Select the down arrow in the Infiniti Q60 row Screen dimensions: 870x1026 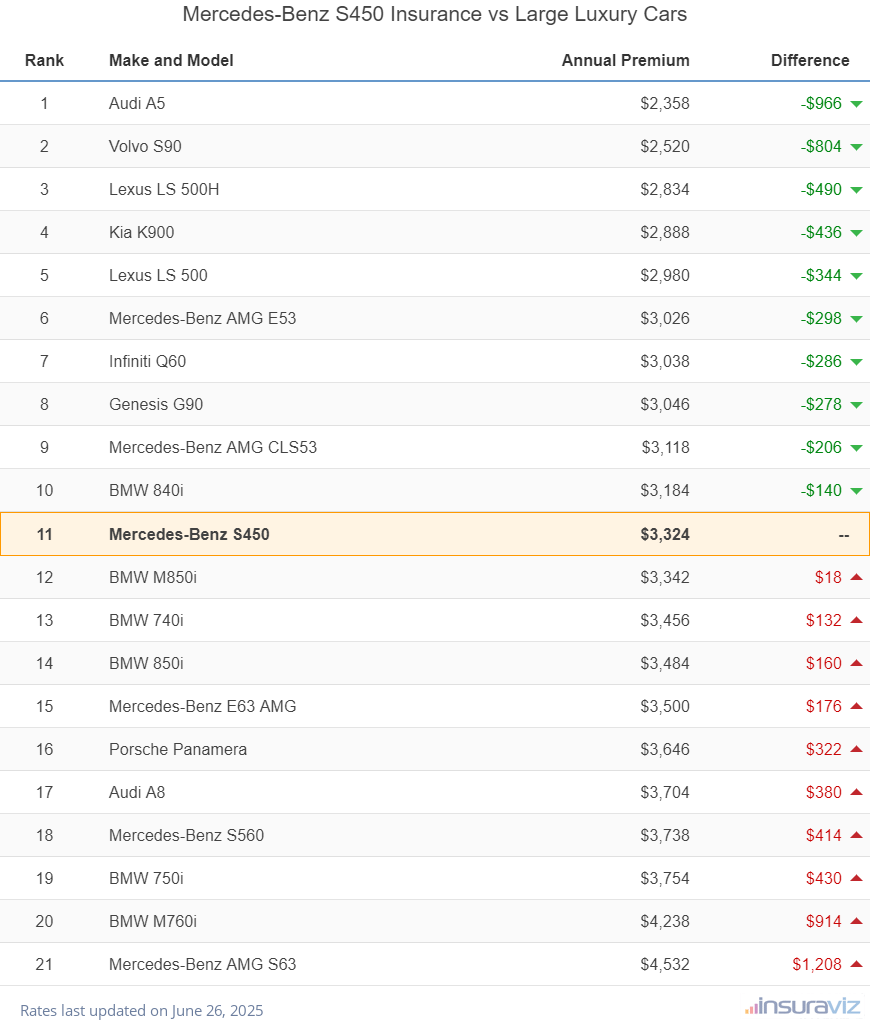tap(856, 363)
